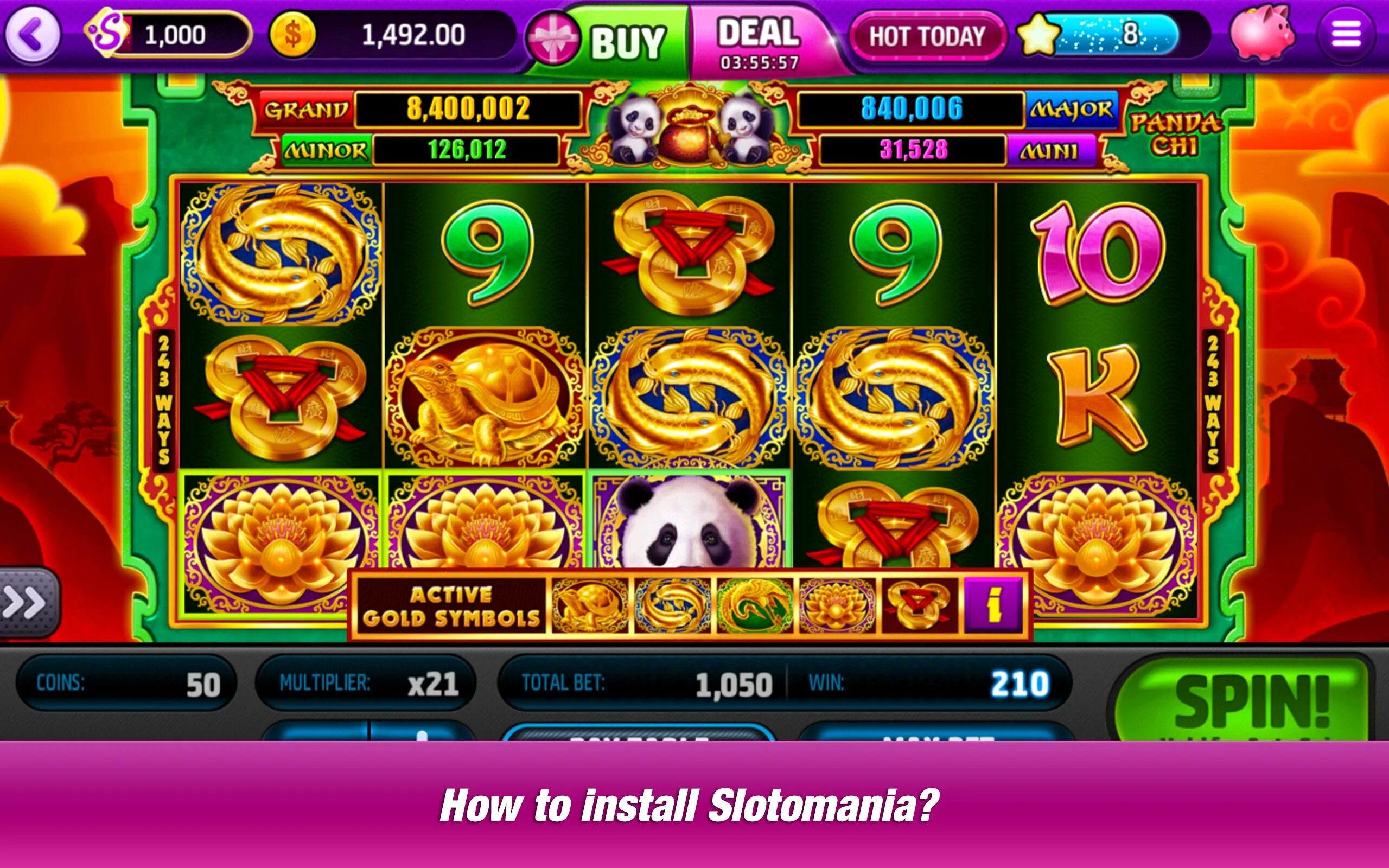Click the HOT TODAY button

(927, 36)
